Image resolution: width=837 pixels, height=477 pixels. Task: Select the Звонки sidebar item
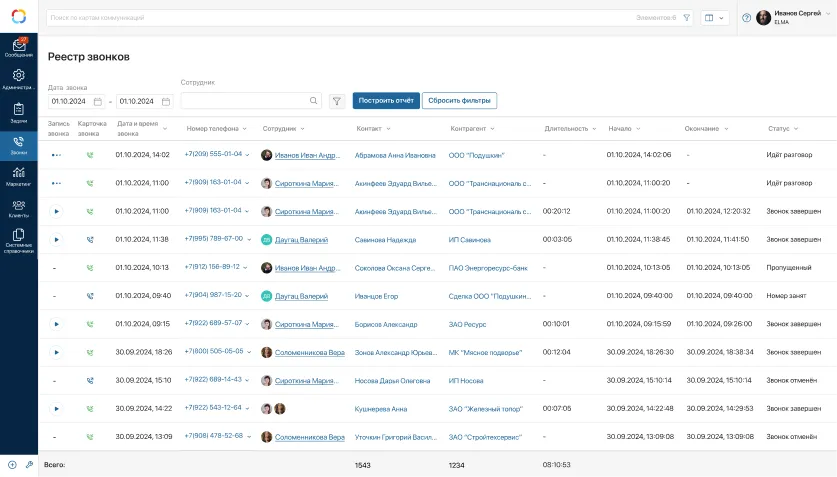pos(19,144)
